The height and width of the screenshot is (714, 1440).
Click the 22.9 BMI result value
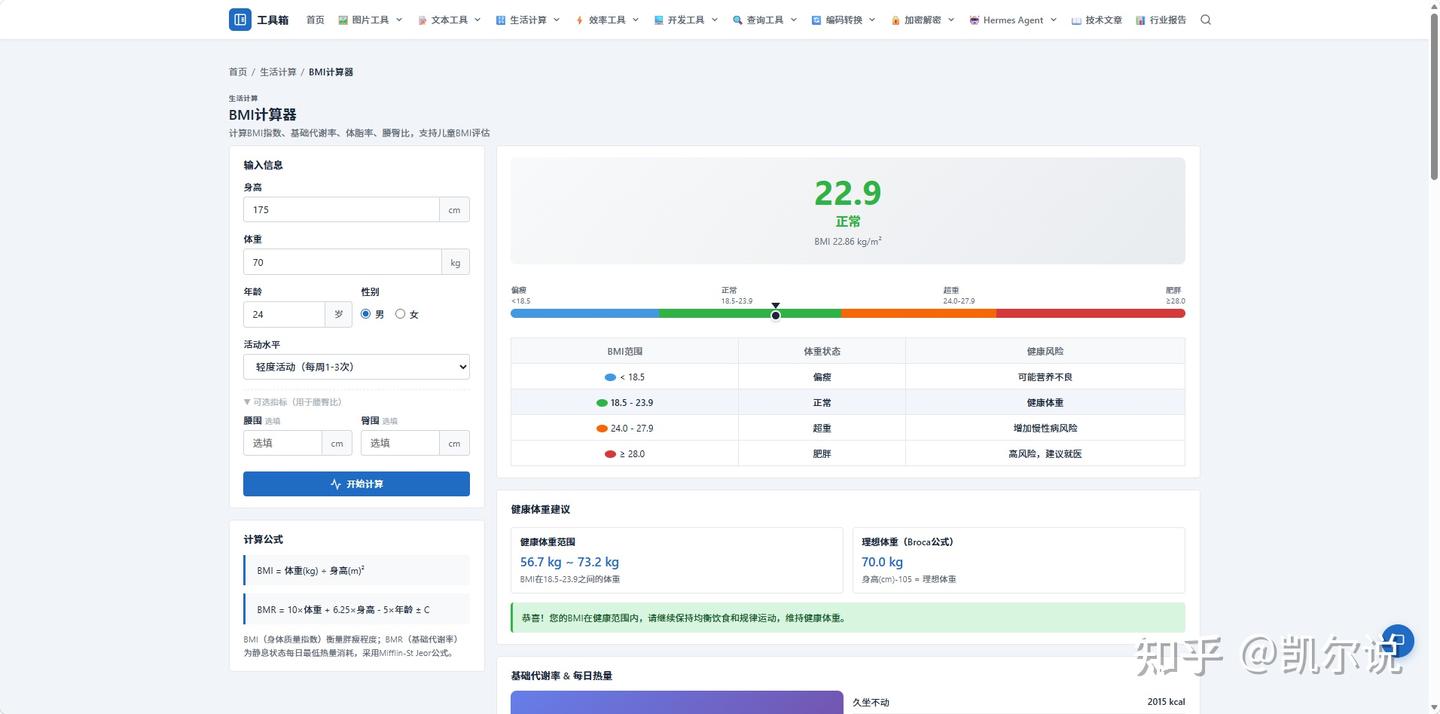pos(848,192)
